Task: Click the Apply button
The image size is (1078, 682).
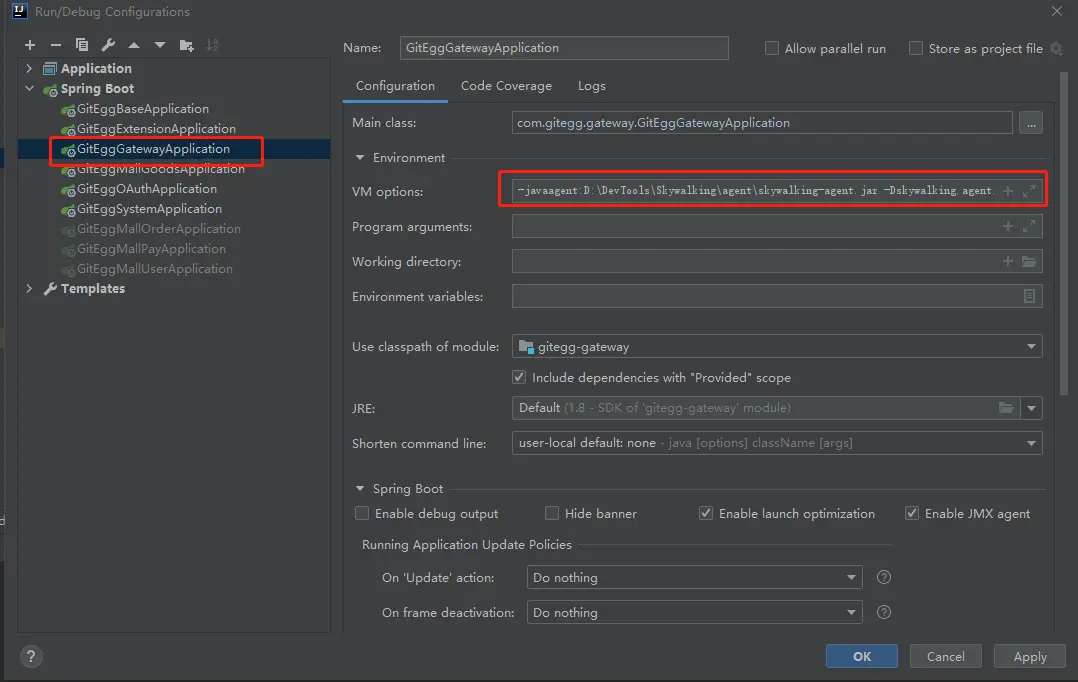Action: (1029, 657)
